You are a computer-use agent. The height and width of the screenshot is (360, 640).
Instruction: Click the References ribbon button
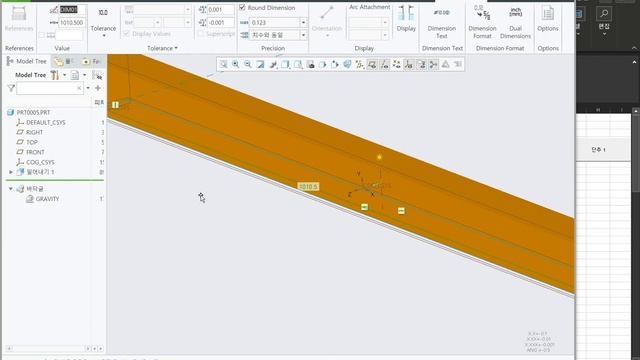click(19, 18)
